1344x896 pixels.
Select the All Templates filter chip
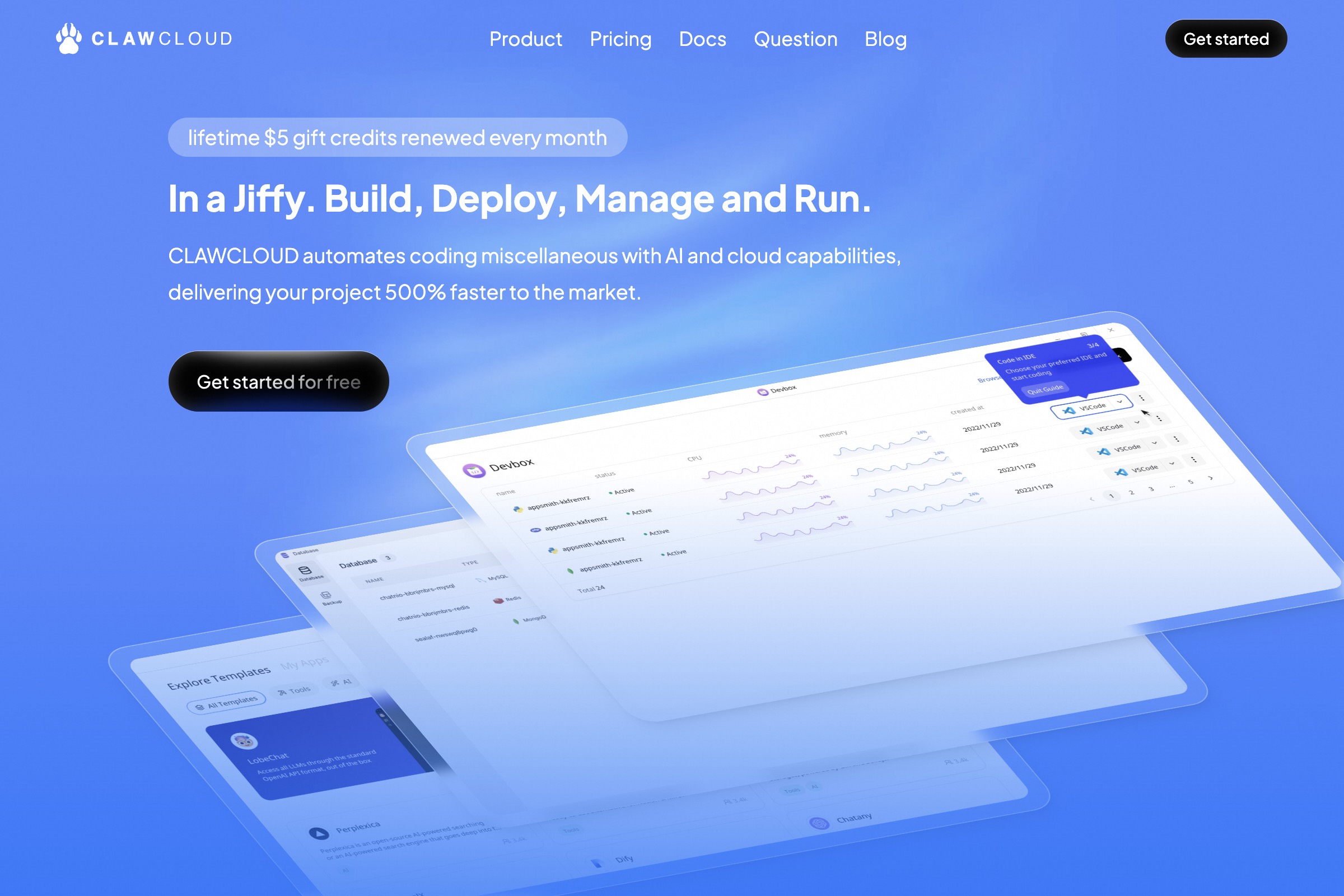[x=226, y=703]
